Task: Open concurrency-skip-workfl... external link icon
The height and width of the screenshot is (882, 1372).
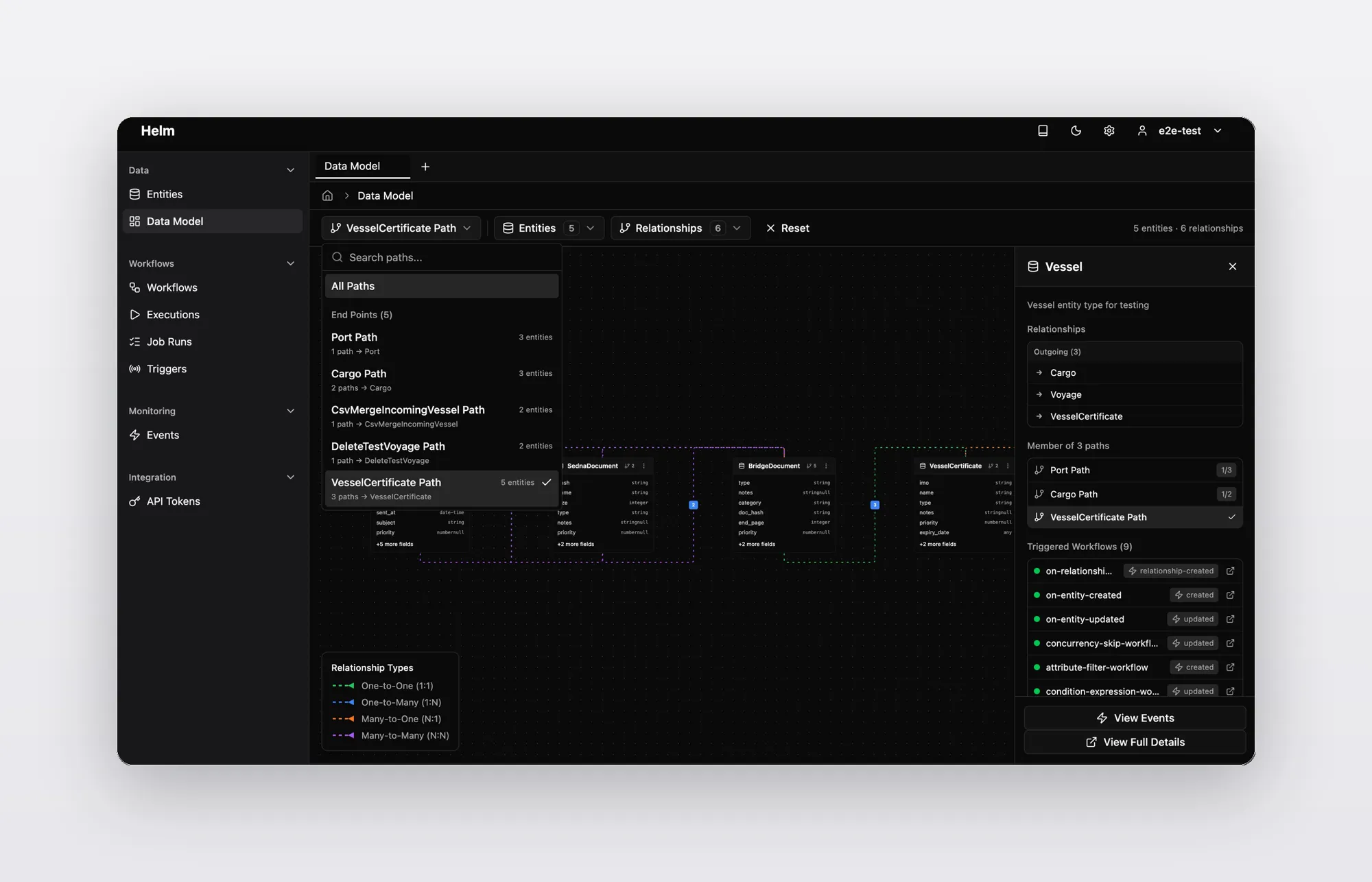Action: click(1230, 643)
